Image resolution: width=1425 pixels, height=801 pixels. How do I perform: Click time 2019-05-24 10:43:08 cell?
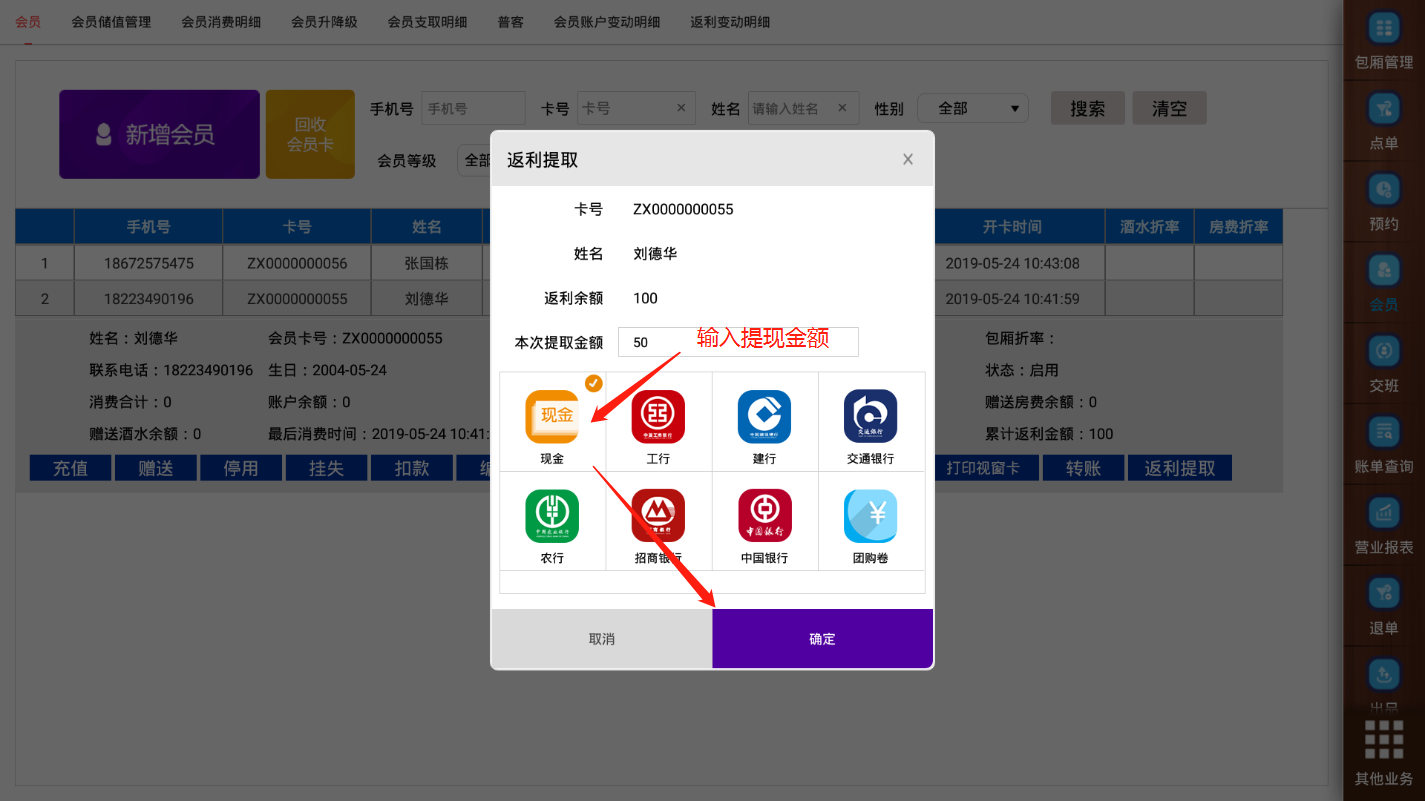click(1012, 263)
